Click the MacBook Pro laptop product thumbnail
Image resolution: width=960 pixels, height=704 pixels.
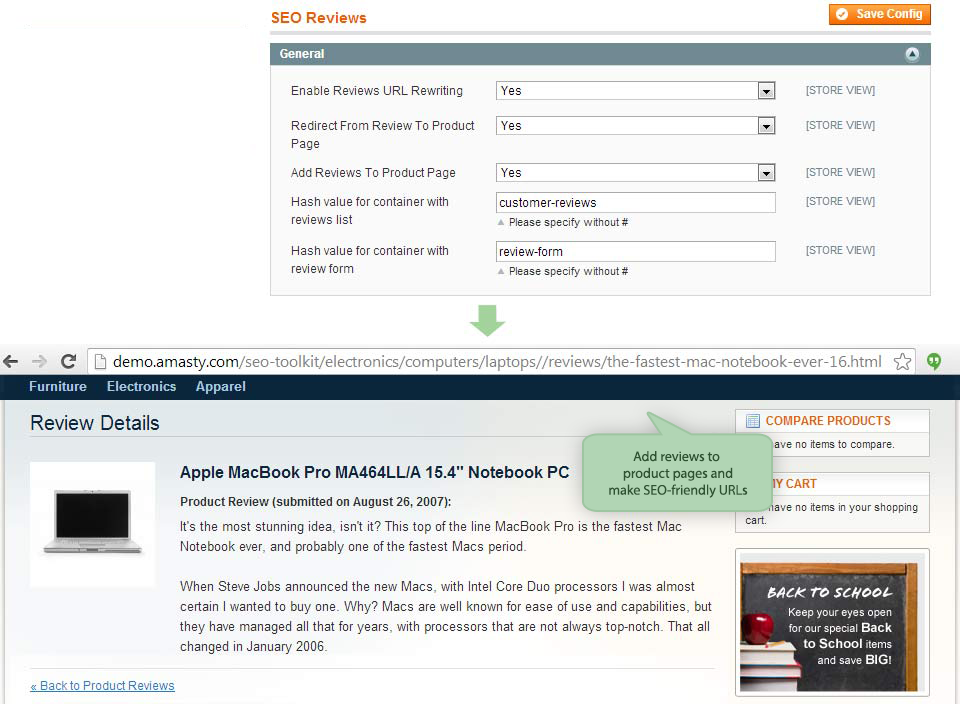click(x=92, y=525)
